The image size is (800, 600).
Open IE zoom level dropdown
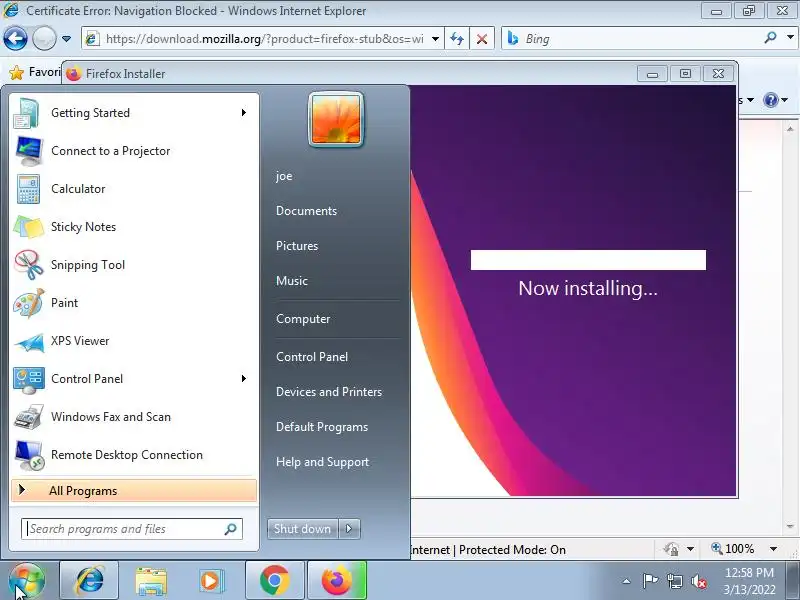coord(773,549)
